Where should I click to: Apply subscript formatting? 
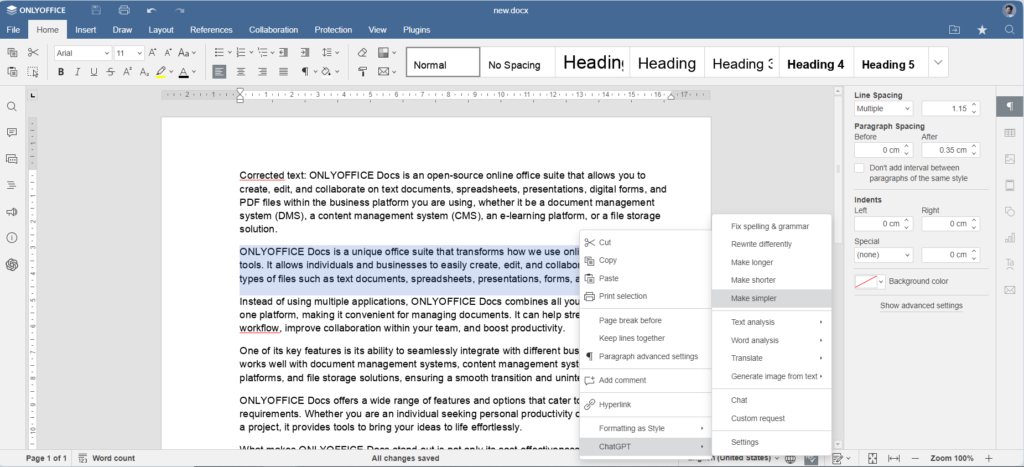point(144,72)
